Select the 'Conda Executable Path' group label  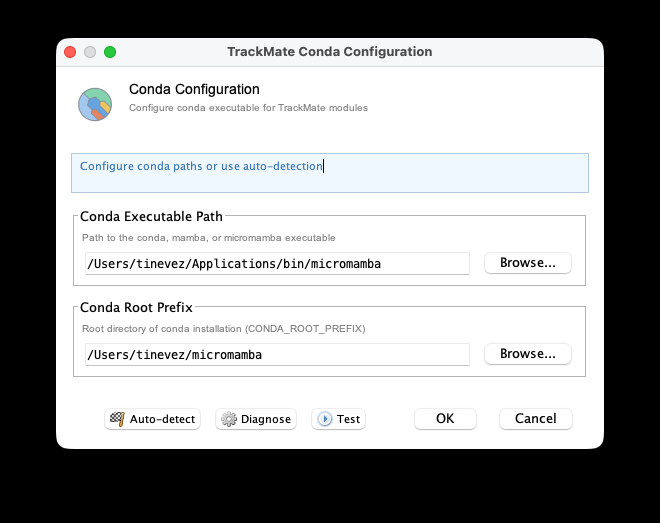click(151, 216)
